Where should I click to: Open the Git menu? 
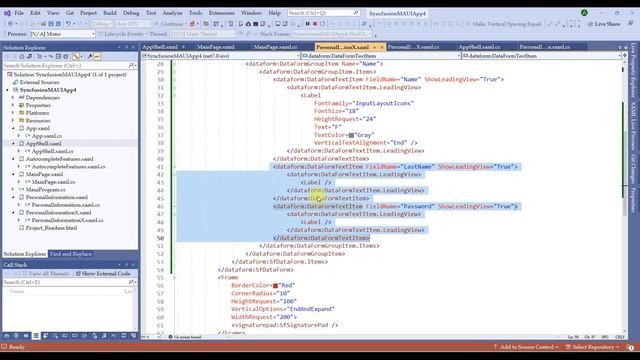(70, 13)
